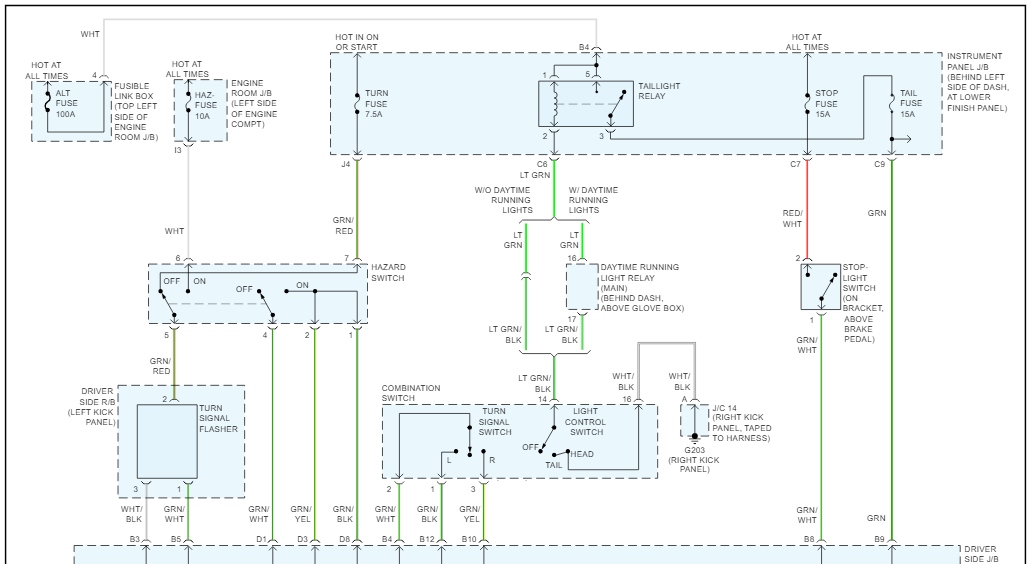The height and width of the screenshot is (564, 1030).
Task: Select the TAIL fuse 15A symbol
Action: 892,103
